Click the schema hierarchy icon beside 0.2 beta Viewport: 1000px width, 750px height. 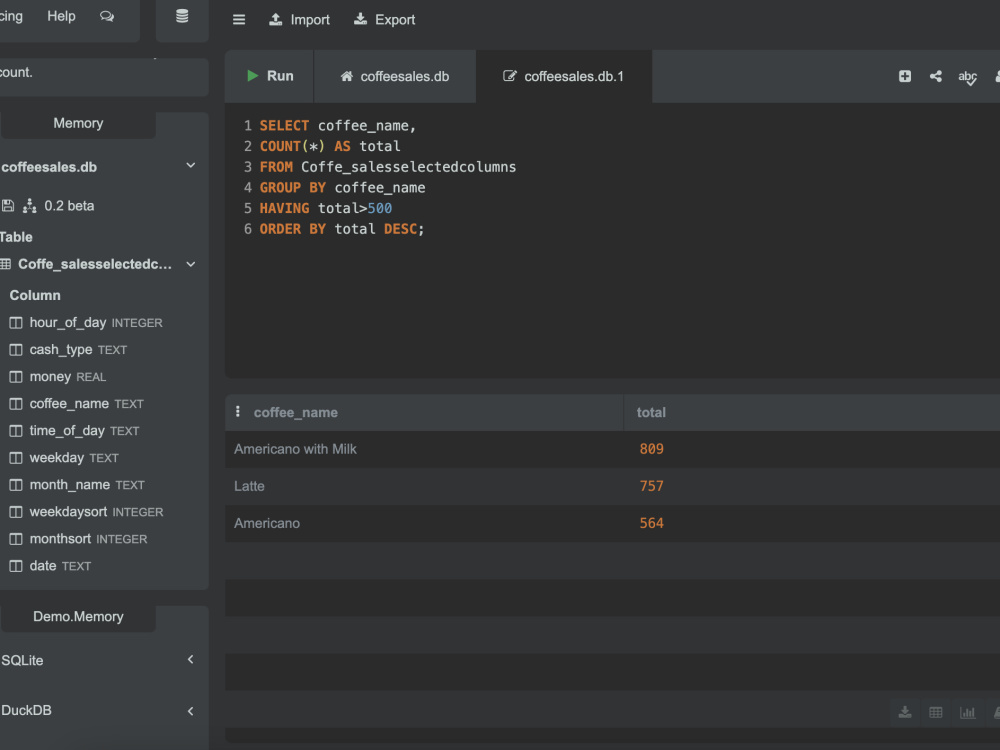pyautogui.click(x=29, y=205)
